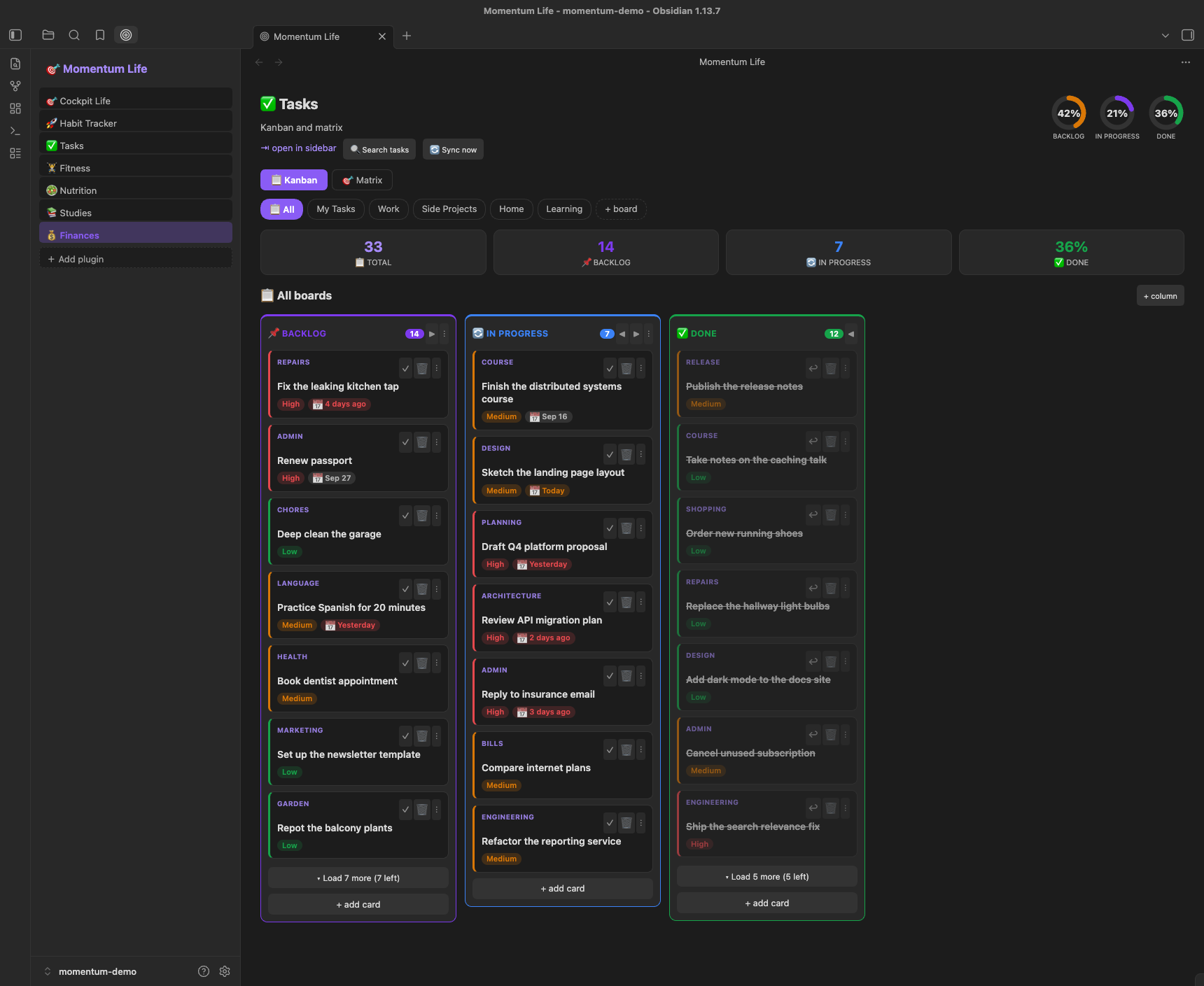1204x986 pixels.
Task: Check off the 'Renew passport' card
Action: (405, 442)
